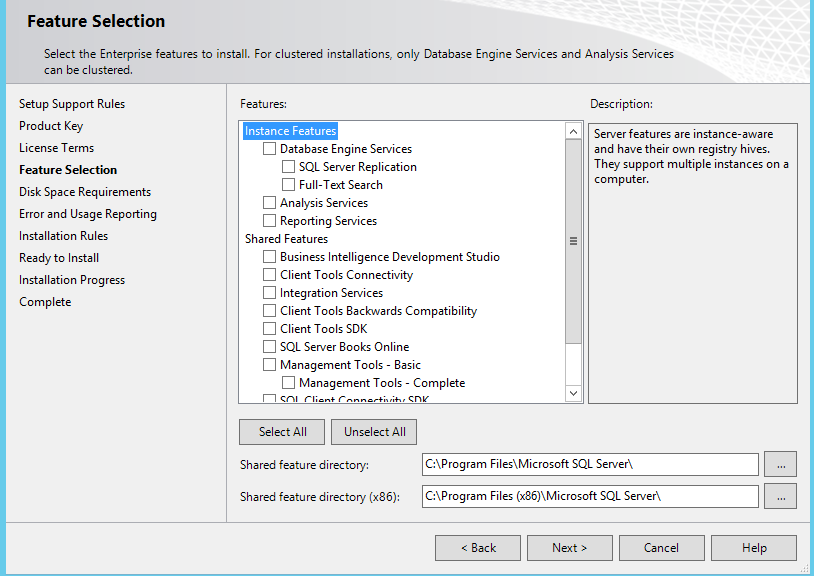Click the Installation Progress step
This screenshot has height=576, width=814.
72,280
